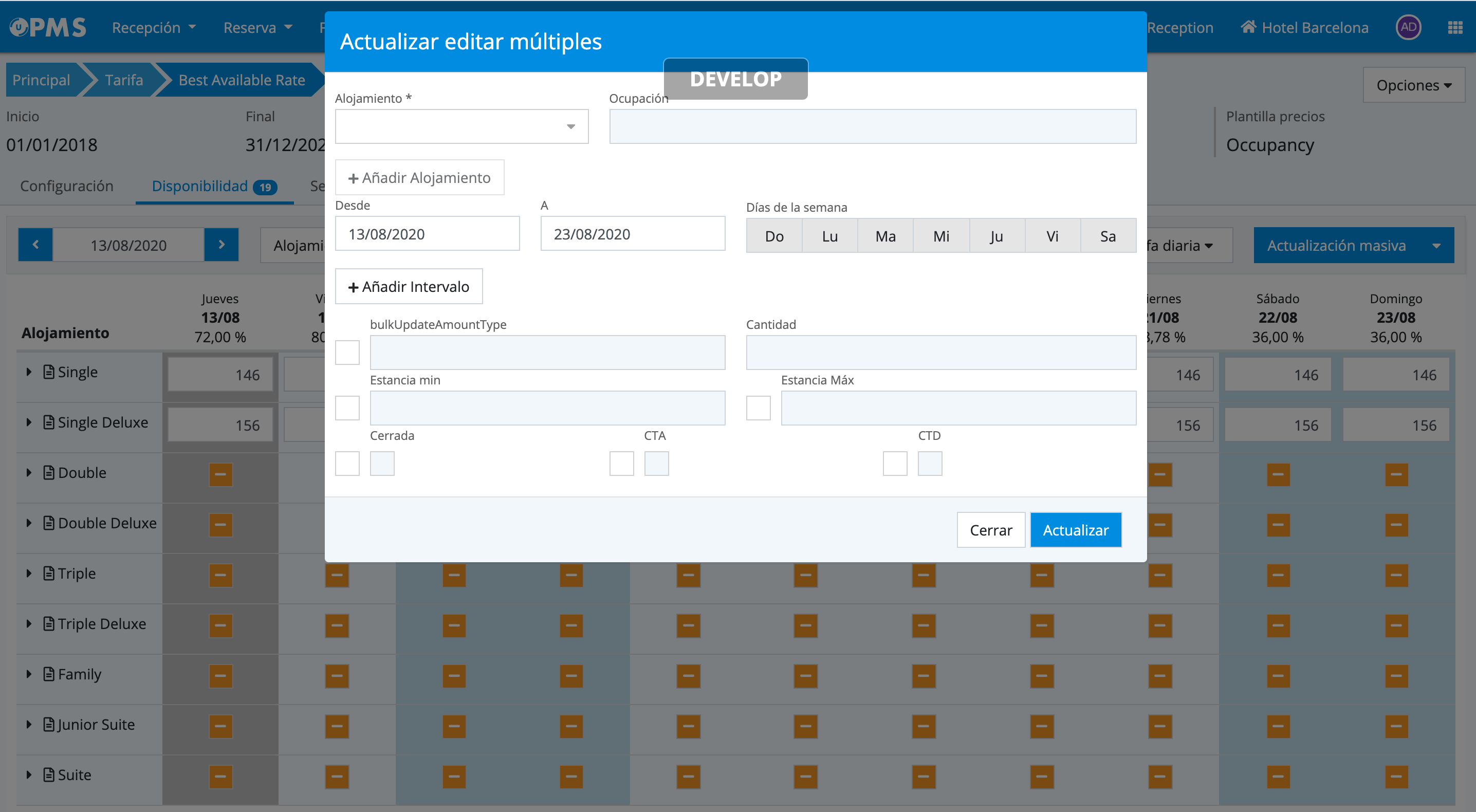Expand the Junior Suite row
Image resolution: width=1476 pixels, height=812 pixels.
[x=29, y=724]
